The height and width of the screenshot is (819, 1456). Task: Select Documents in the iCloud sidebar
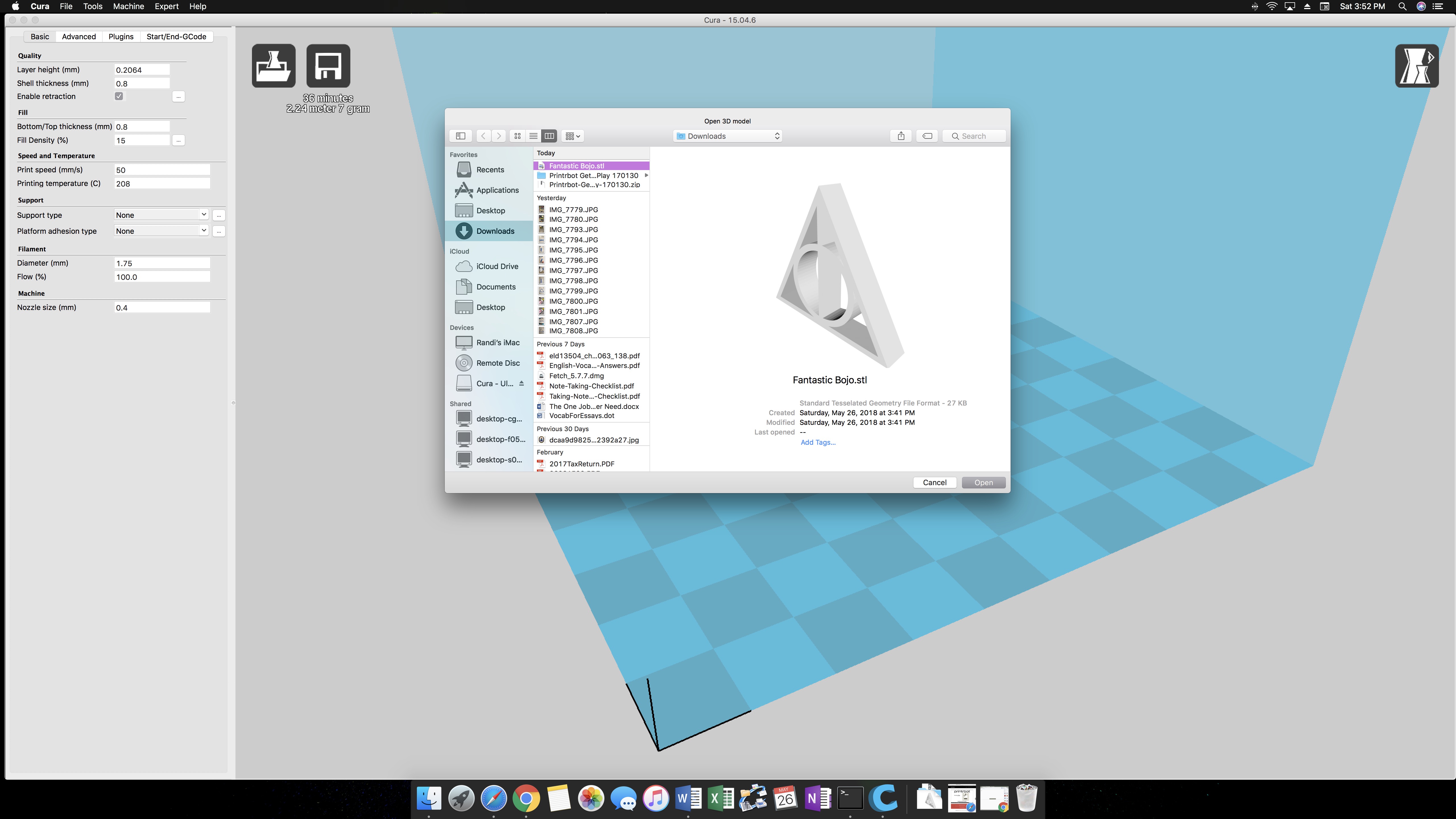pos(489,287)
